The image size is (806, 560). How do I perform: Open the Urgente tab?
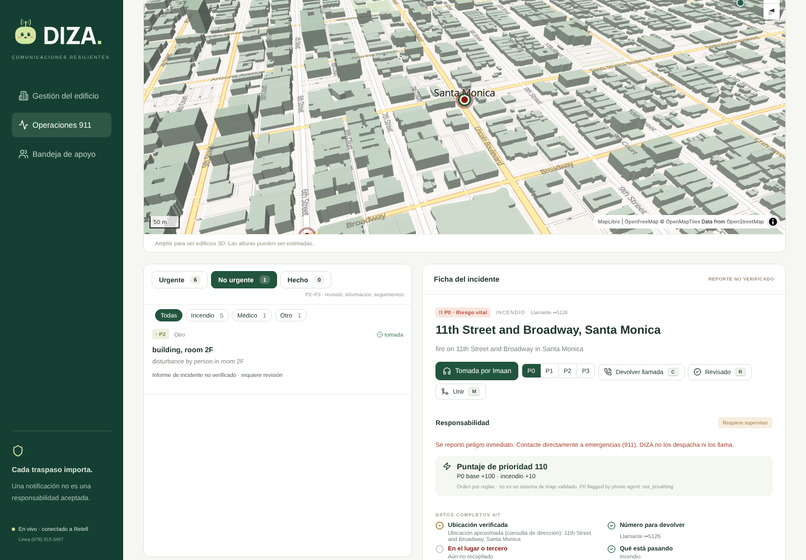179,280
